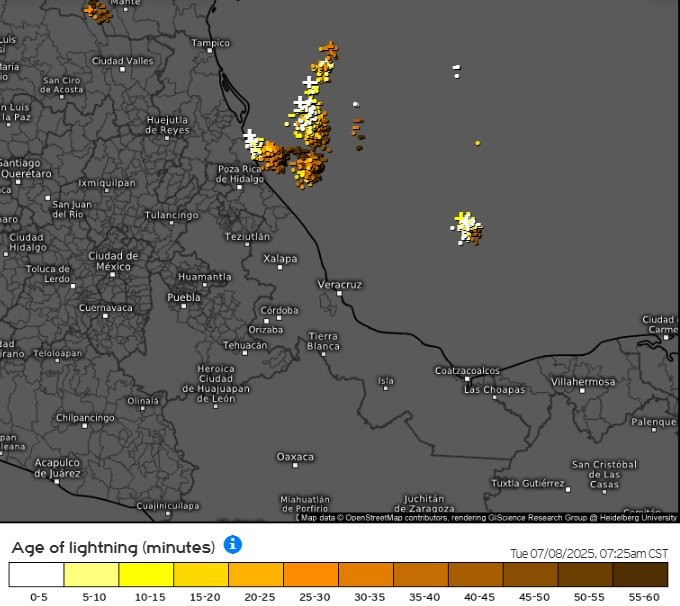
Task: Click the Tierra Blanca label
Action: 324,341
